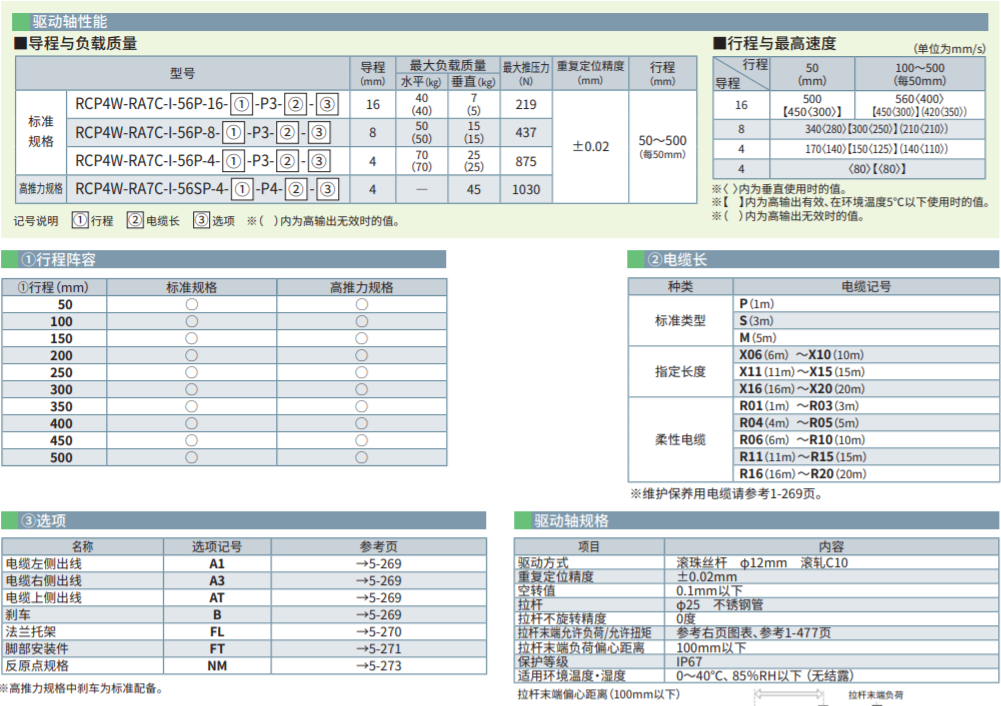Click the 刹车 option name
The width and height of the screenshot is (1001, 706).
pos(18,615)
